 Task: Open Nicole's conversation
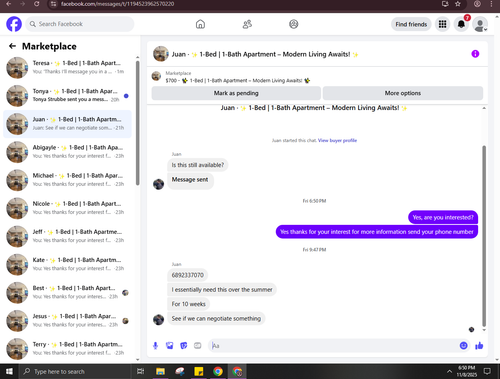click(x=67, y=208)
